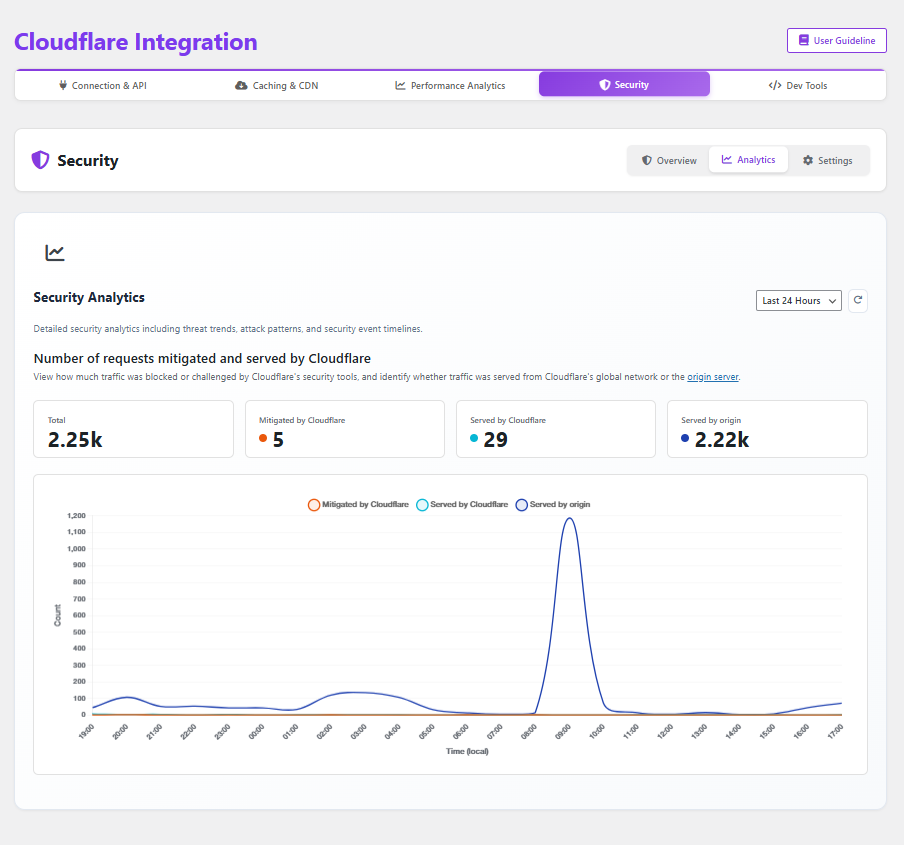Click the orange dot in Mitigated card
Image resolution: width=904 pixels, height=845 pixels.
pos(263,438)
